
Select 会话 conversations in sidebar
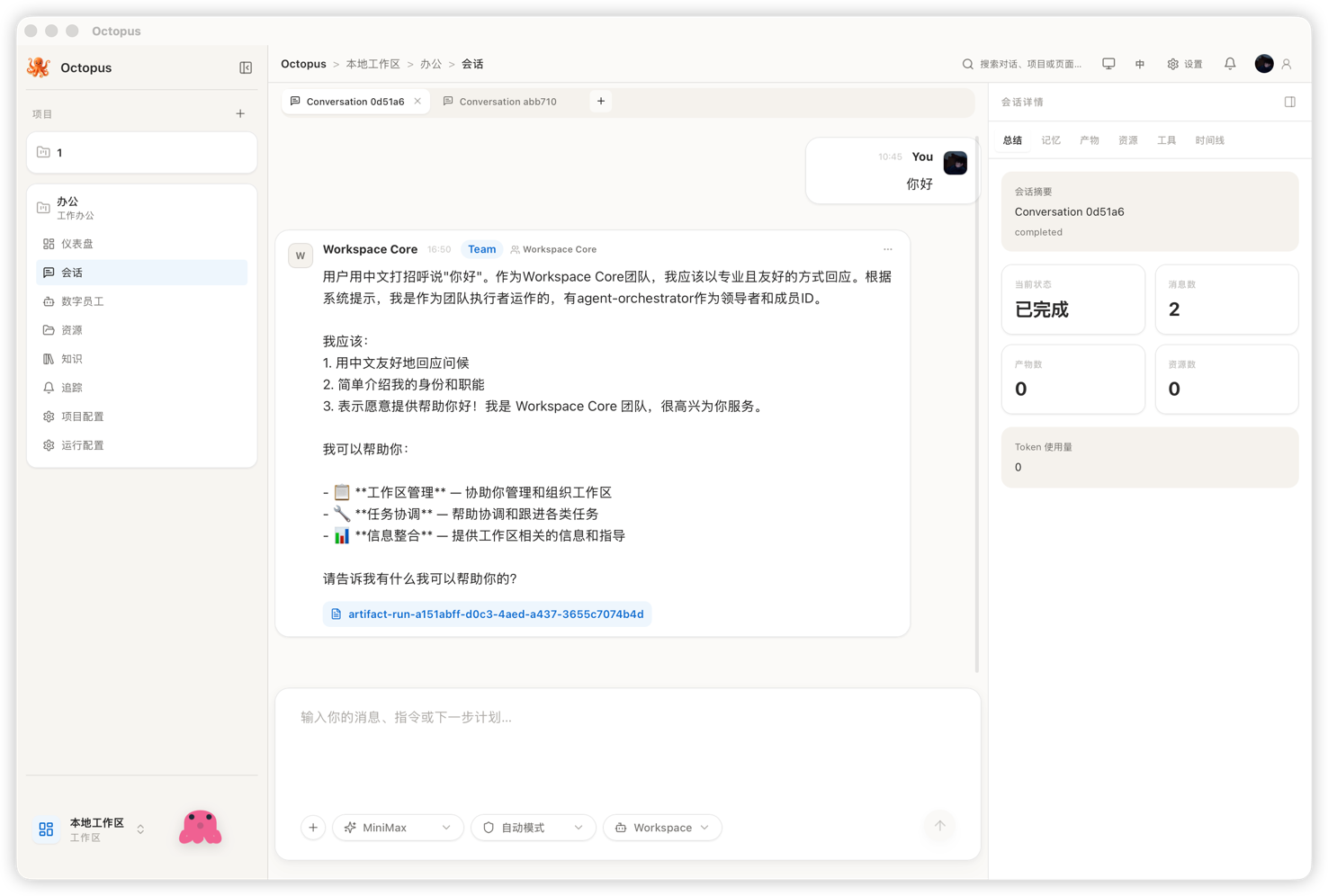[x=141, y=273]
